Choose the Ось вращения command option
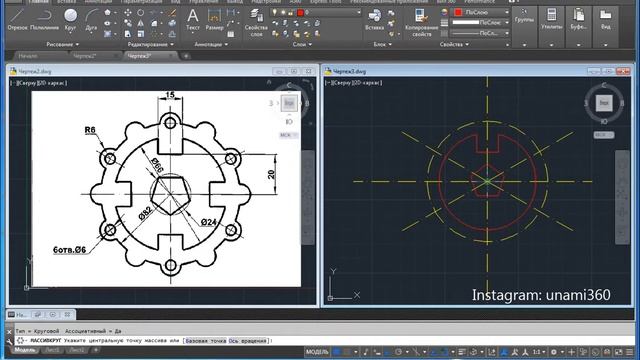This screenshot has height=360, width=640. 247,340
